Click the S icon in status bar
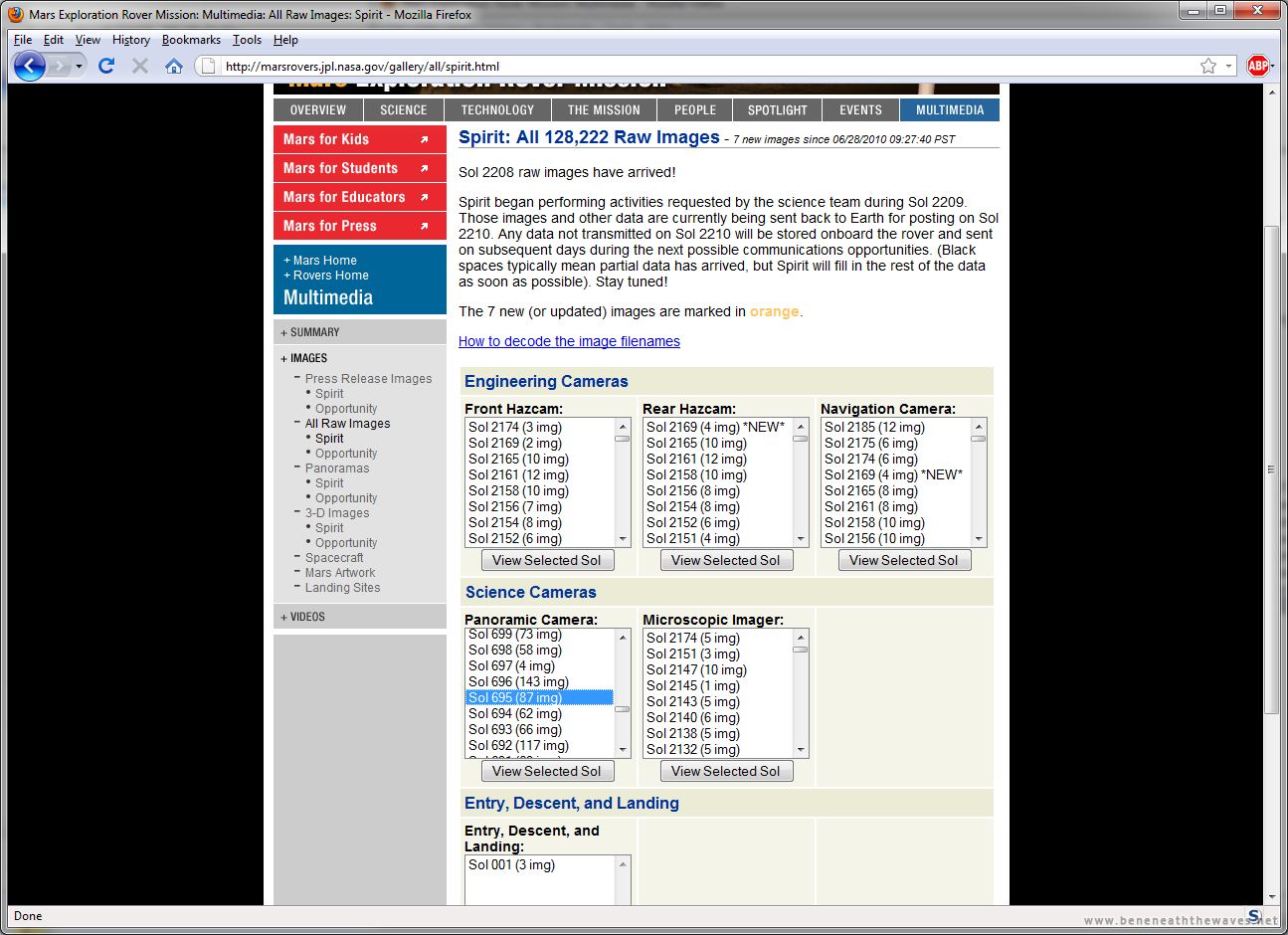 (1254, 916)
